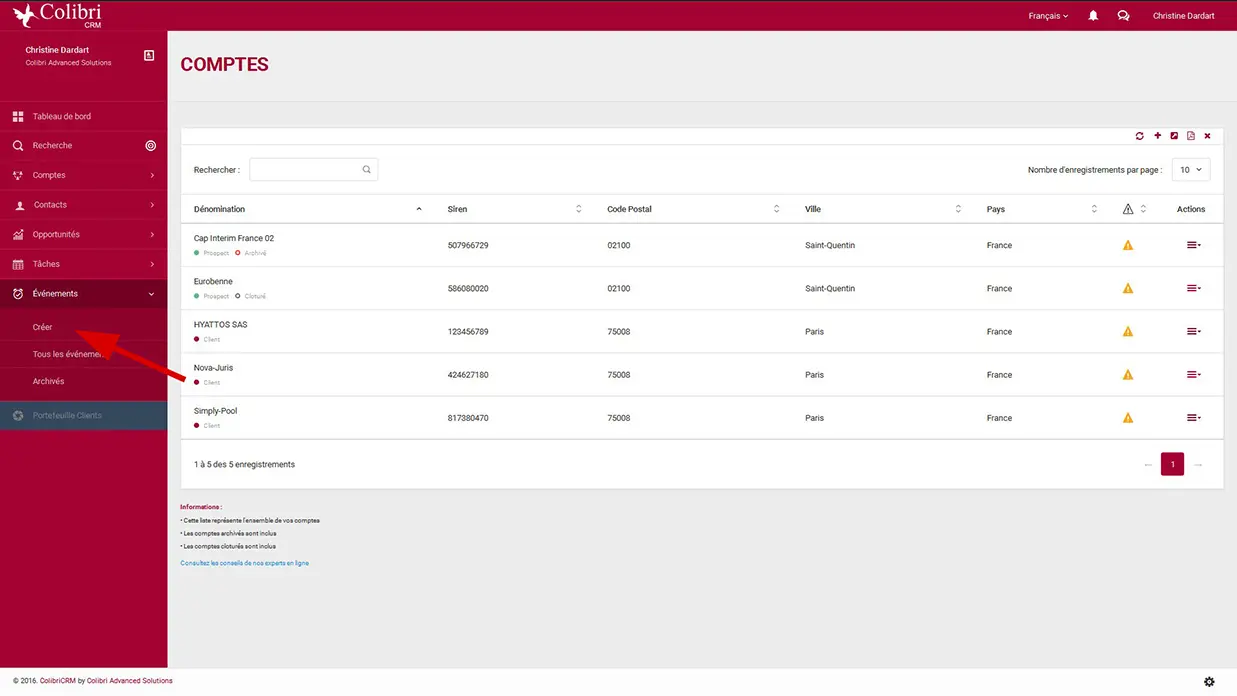
Task: Sort the table by Code Postal
Action: [x=693, y=209]
